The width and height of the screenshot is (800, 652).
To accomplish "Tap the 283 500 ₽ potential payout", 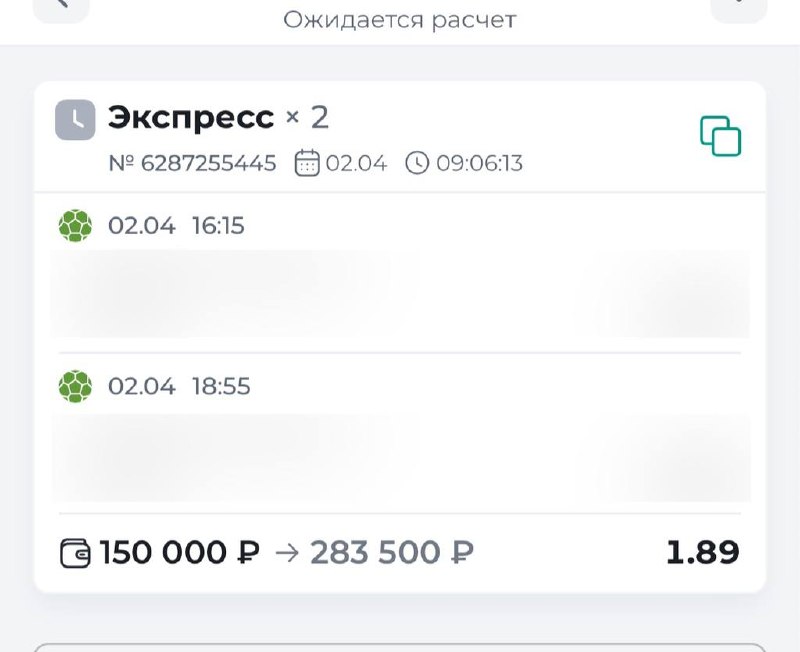I will (391, 552).
